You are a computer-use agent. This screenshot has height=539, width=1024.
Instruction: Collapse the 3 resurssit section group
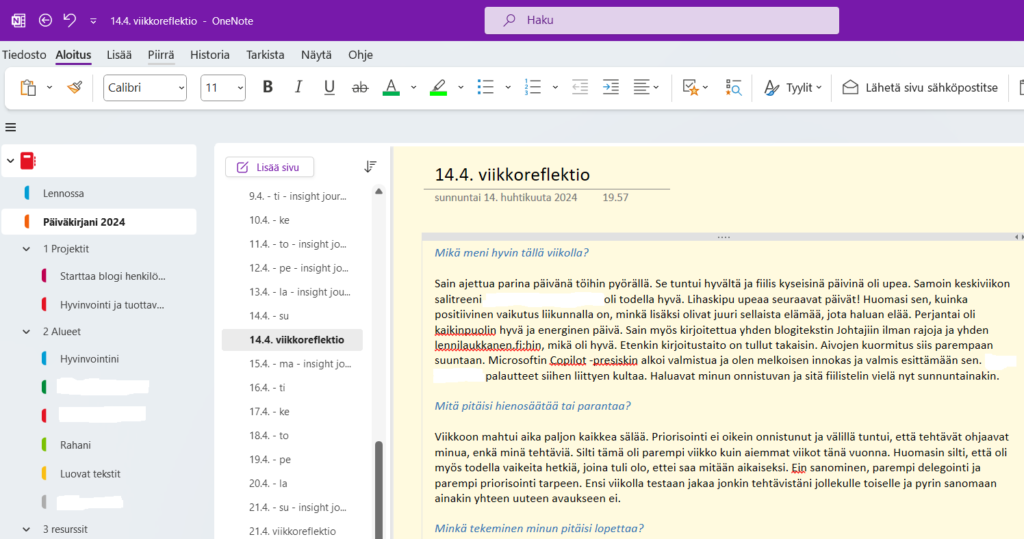tap(26, 529)
